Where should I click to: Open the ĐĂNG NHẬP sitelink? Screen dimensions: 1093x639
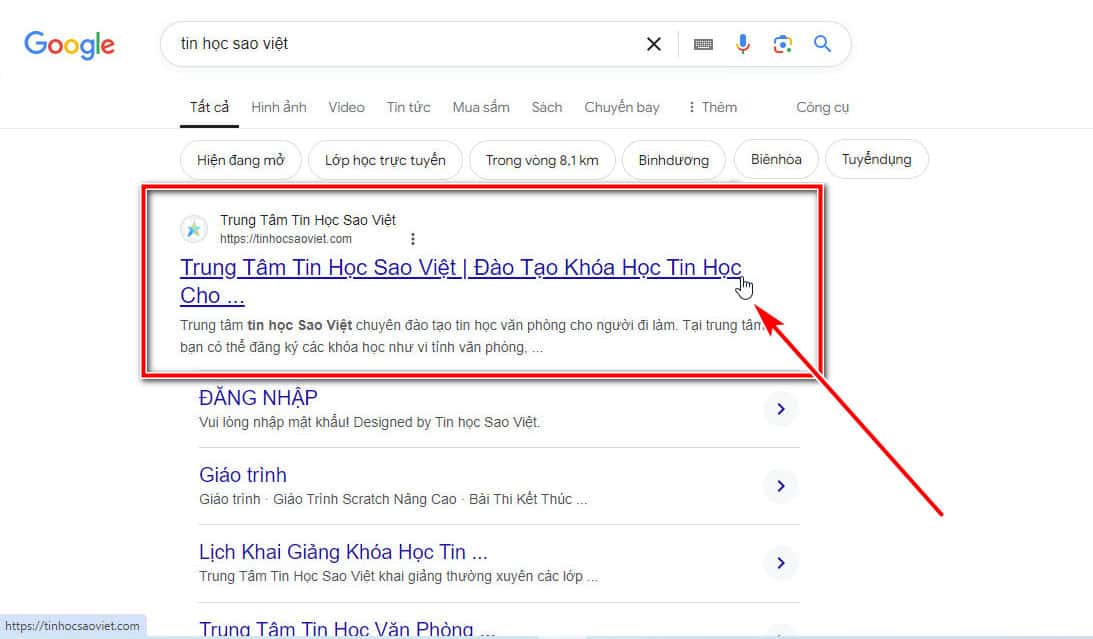pyautogui.click(x=258, y=398)
